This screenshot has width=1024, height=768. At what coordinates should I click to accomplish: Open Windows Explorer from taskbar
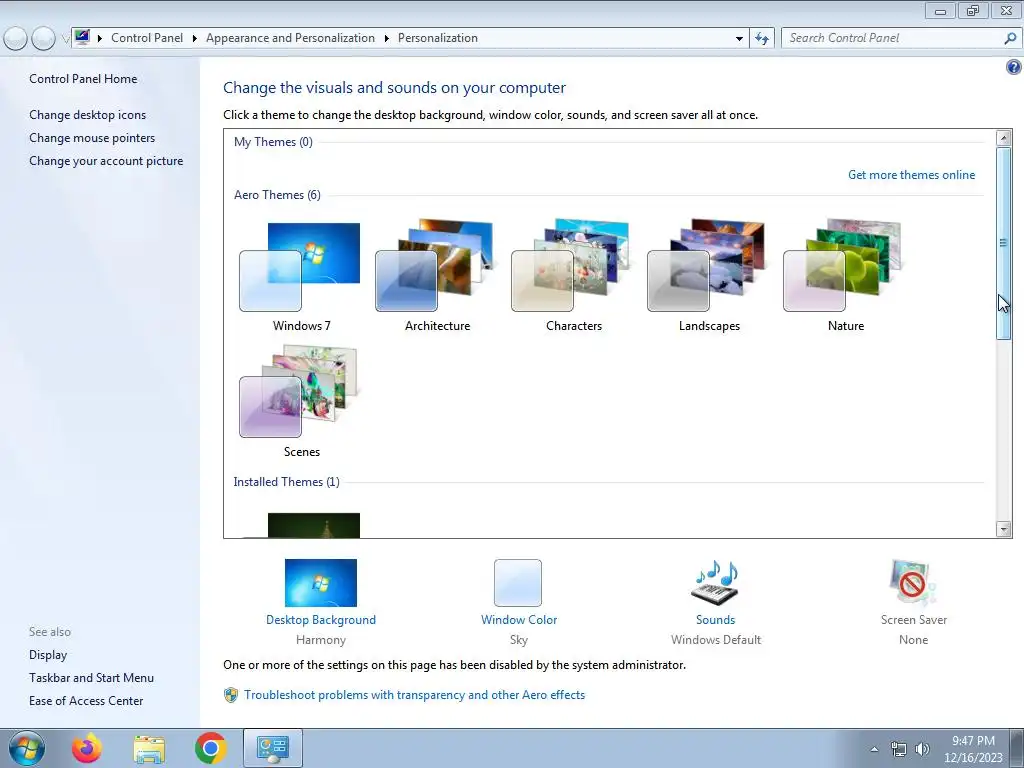coord(149,748)
